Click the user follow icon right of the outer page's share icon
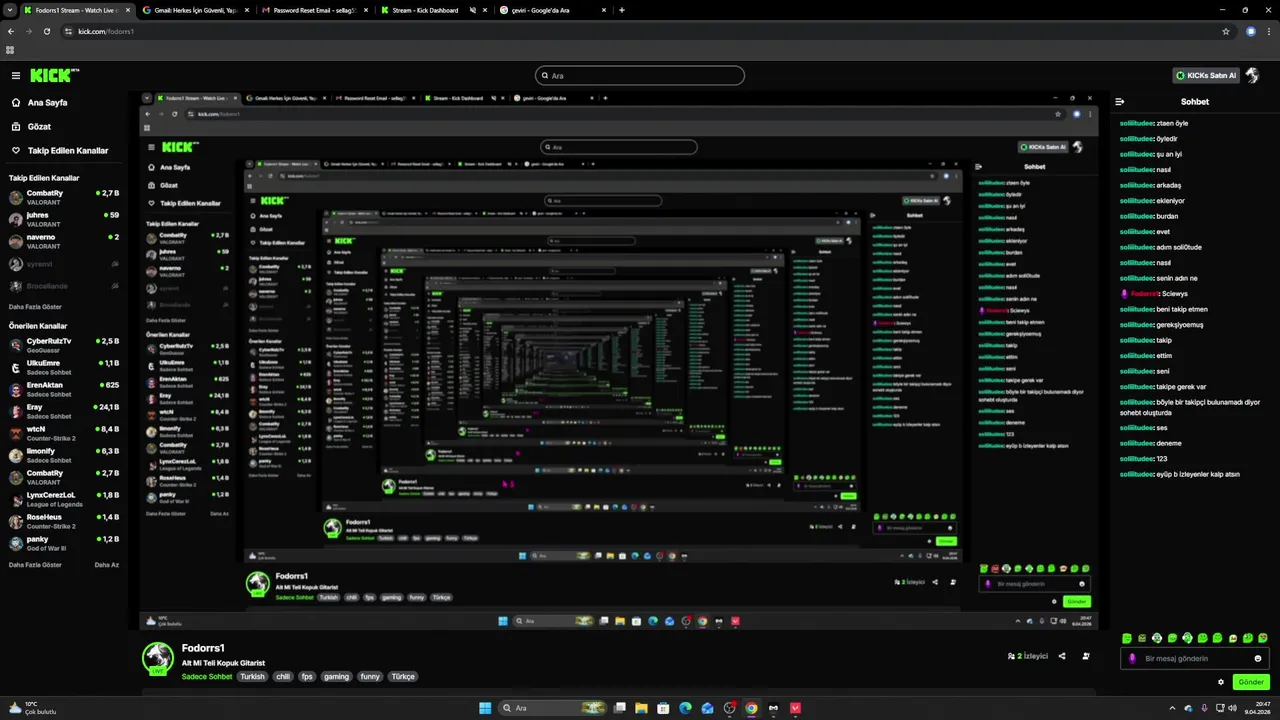Image resolution: width=1280 pixels, height=720 pixels. (1087, 657)
